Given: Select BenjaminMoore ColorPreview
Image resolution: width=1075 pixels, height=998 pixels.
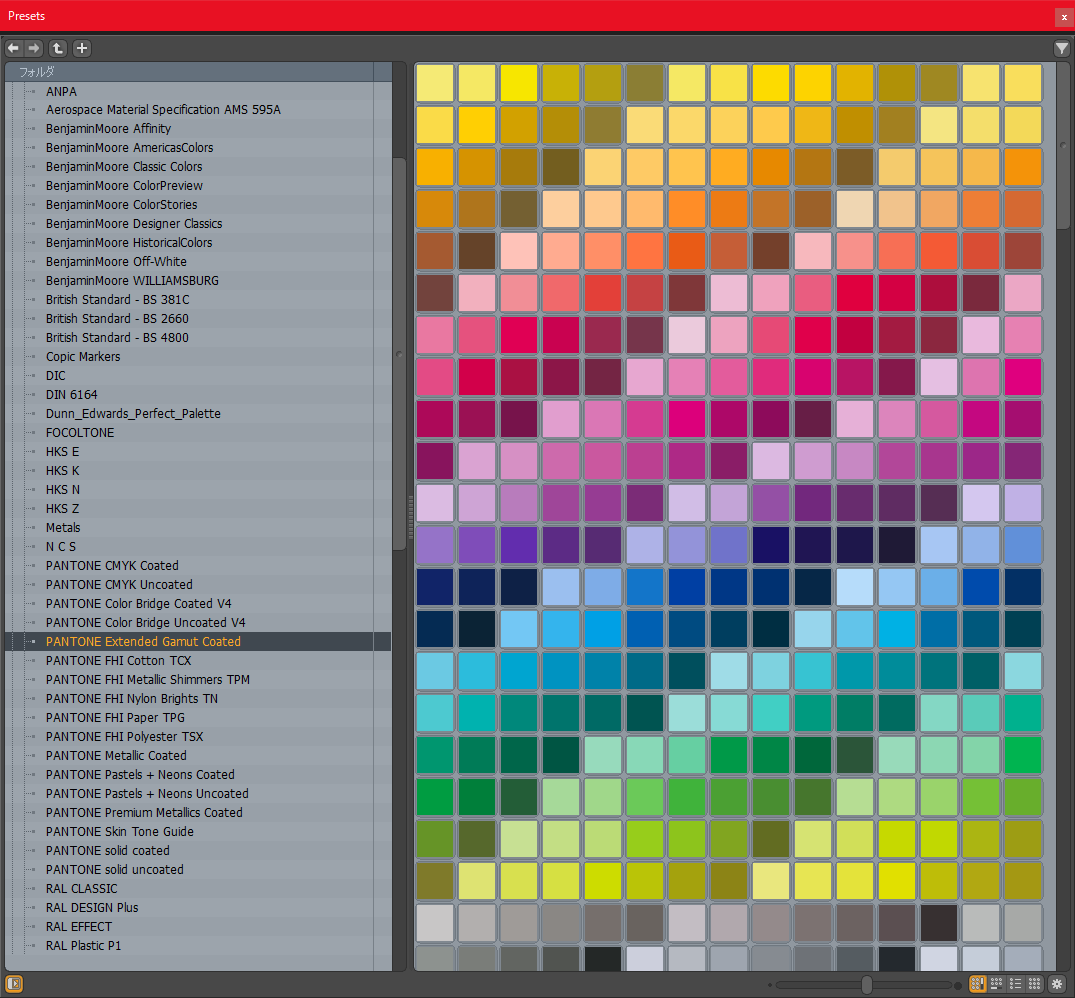Looking at the screenshot, I should (124, 186).
